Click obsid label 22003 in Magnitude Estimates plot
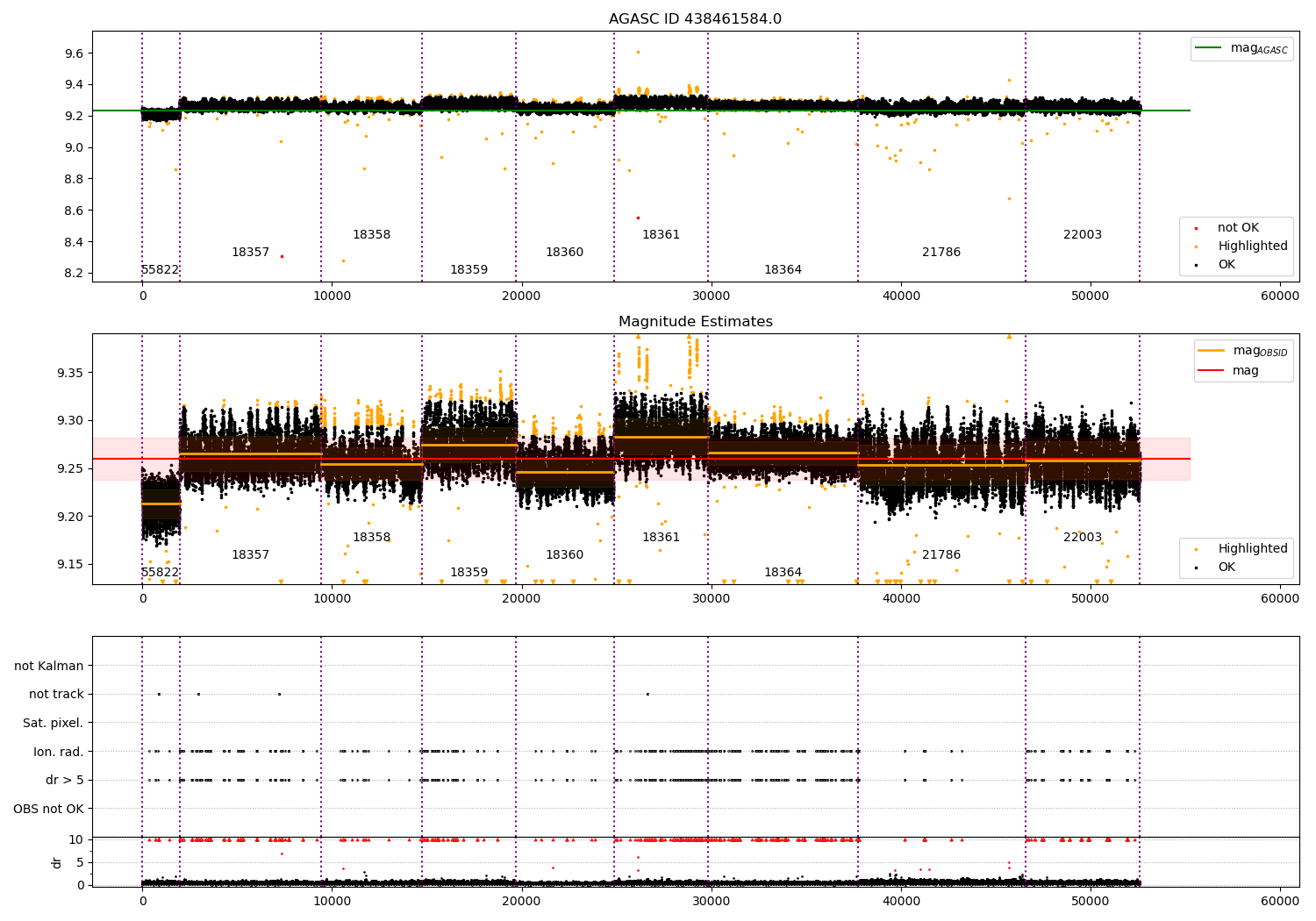 [1083, 538]
